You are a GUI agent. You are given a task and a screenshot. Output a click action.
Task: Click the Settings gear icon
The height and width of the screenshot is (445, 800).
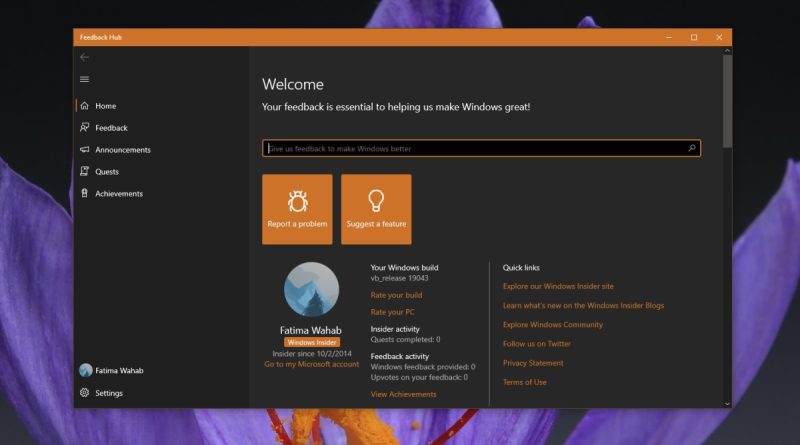point(85,392)
